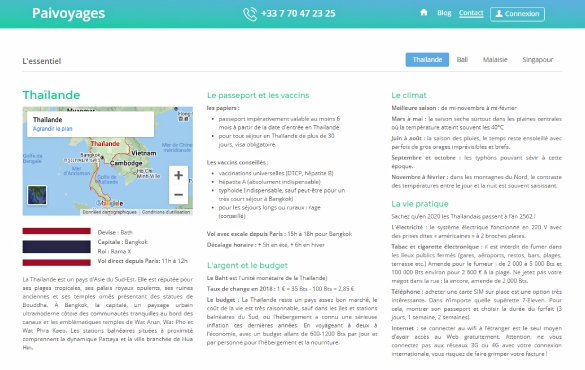Click the Thailand flag image
Viewport: 585px width, 370px height.
pyautogui.click(x=56, y=247)
